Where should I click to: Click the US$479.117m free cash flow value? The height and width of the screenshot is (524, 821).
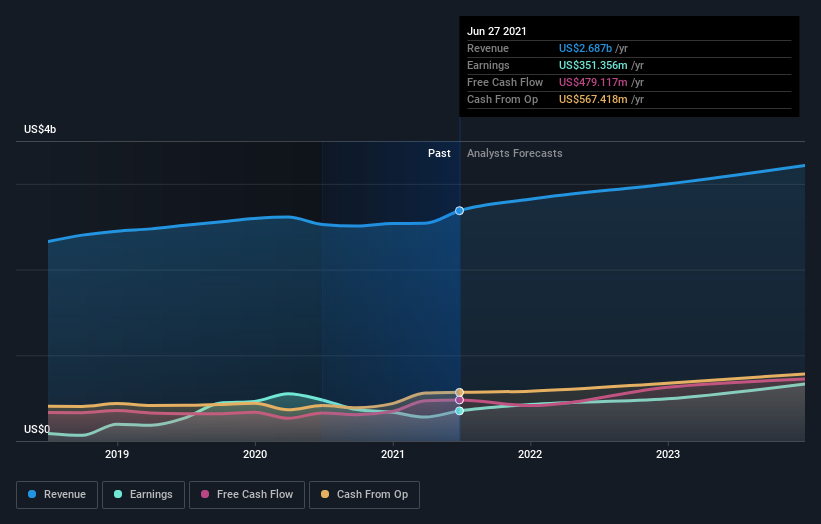pyautogui.click(x=593, y=82)
